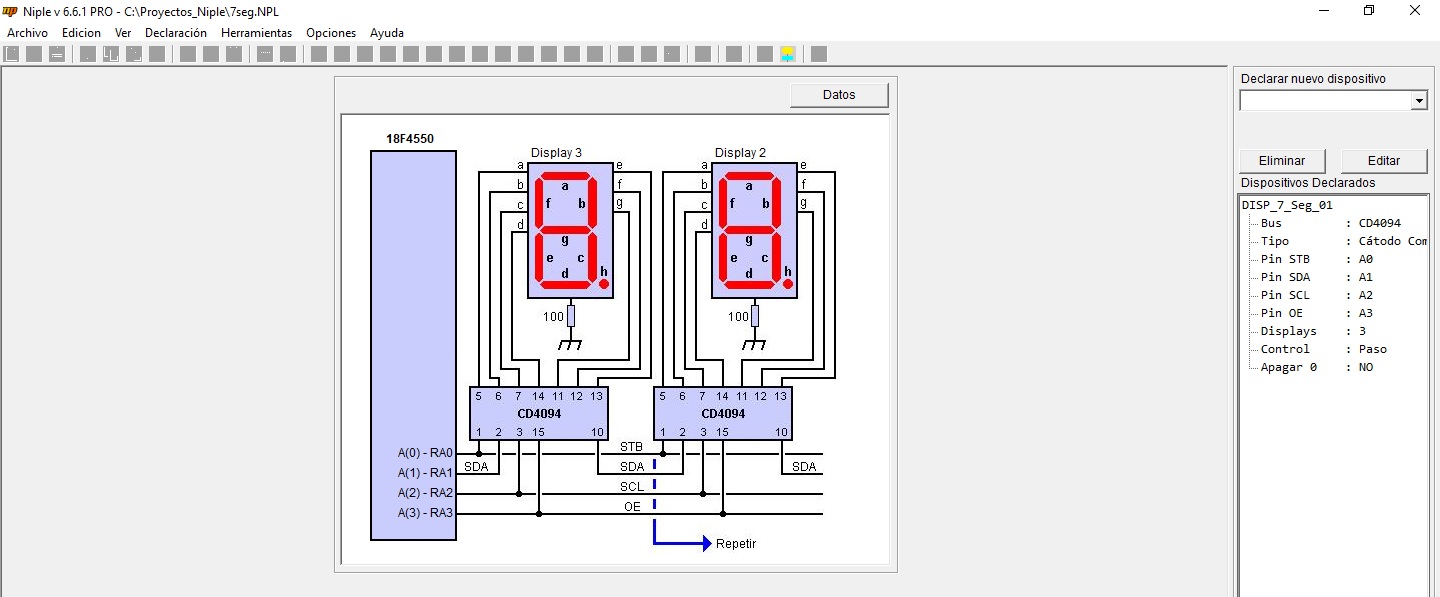This screenshot has width=1440, height=597.
Task: Open the Opciones menu
Action: click(331, 33)
